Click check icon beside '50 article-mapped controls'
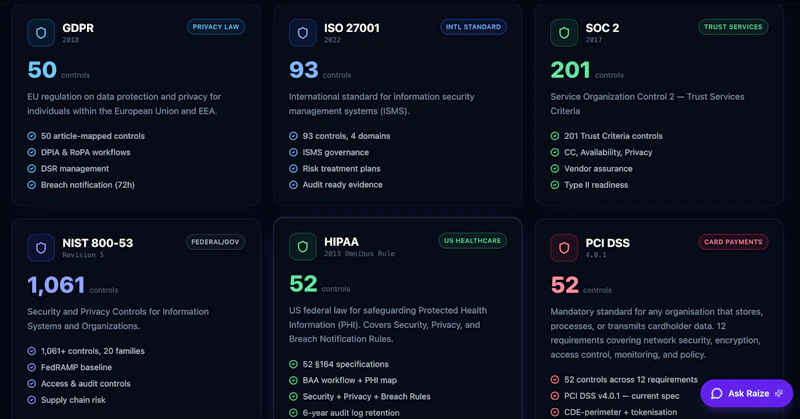 click(x=32, y=136)
